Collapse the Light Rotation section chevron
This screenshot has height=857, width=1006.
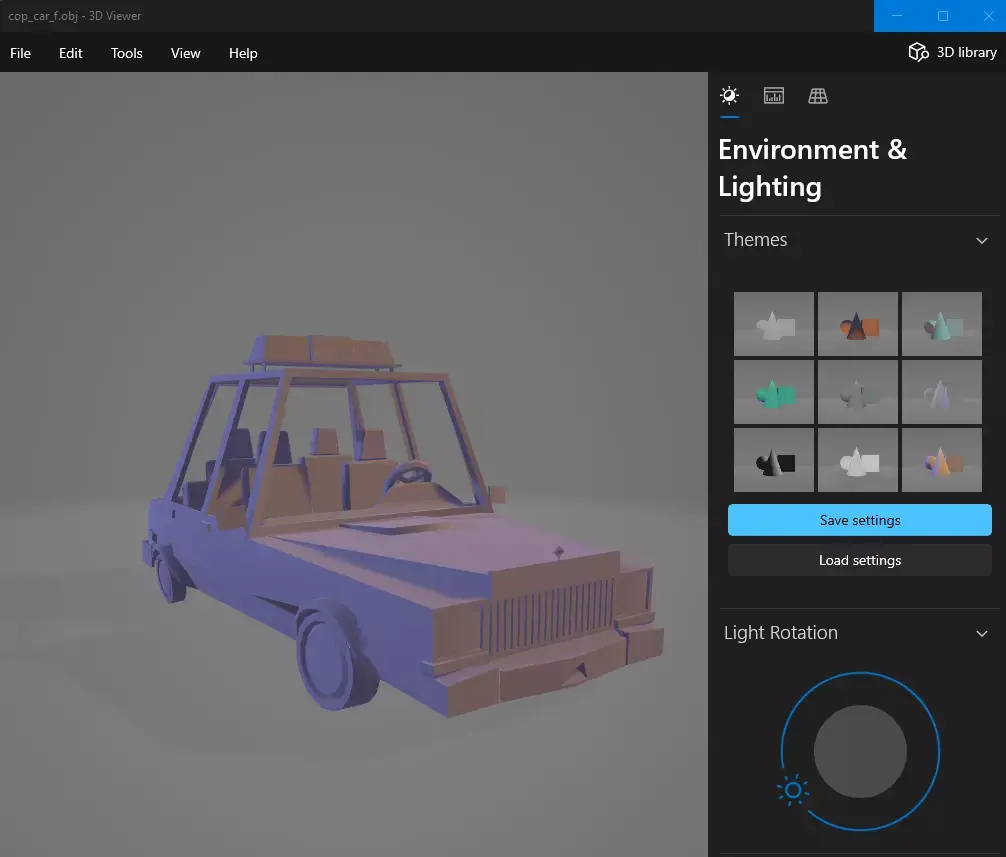[x=982, y=634]
